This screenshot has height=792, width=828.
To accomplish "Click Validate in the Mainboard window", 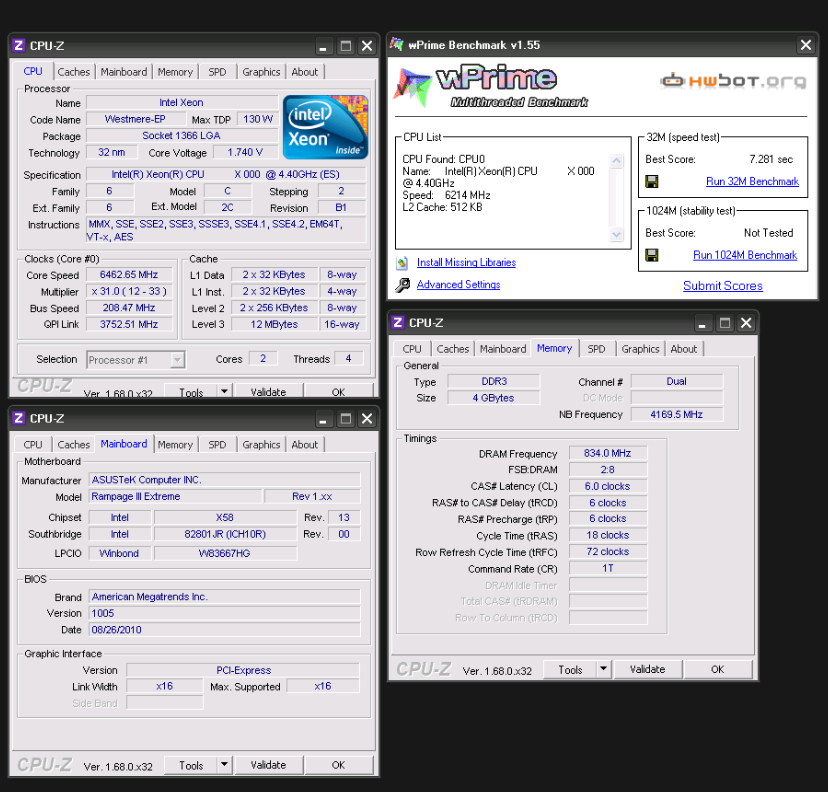I will (268, 765).
